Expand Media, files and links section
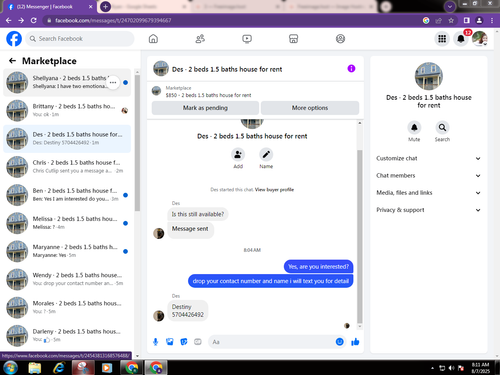The image size is (500, 375). coord(428,193)
